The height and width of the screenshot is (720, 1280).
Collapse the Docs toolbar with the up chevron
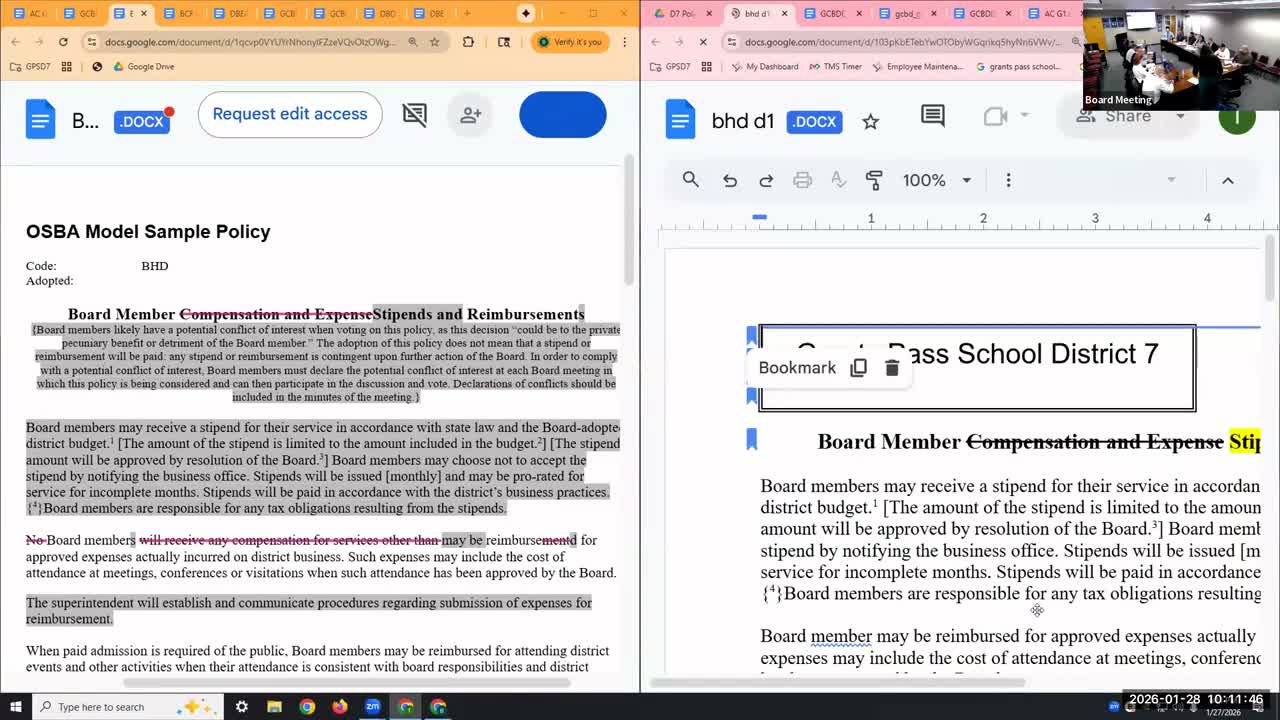pyautogui.click(x=1227, y=180)
